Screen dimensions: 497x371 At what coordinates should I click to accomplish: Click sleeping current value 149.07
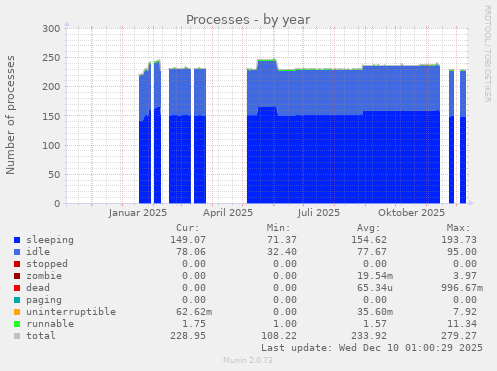pyautogui.click(x=188, y=240)
